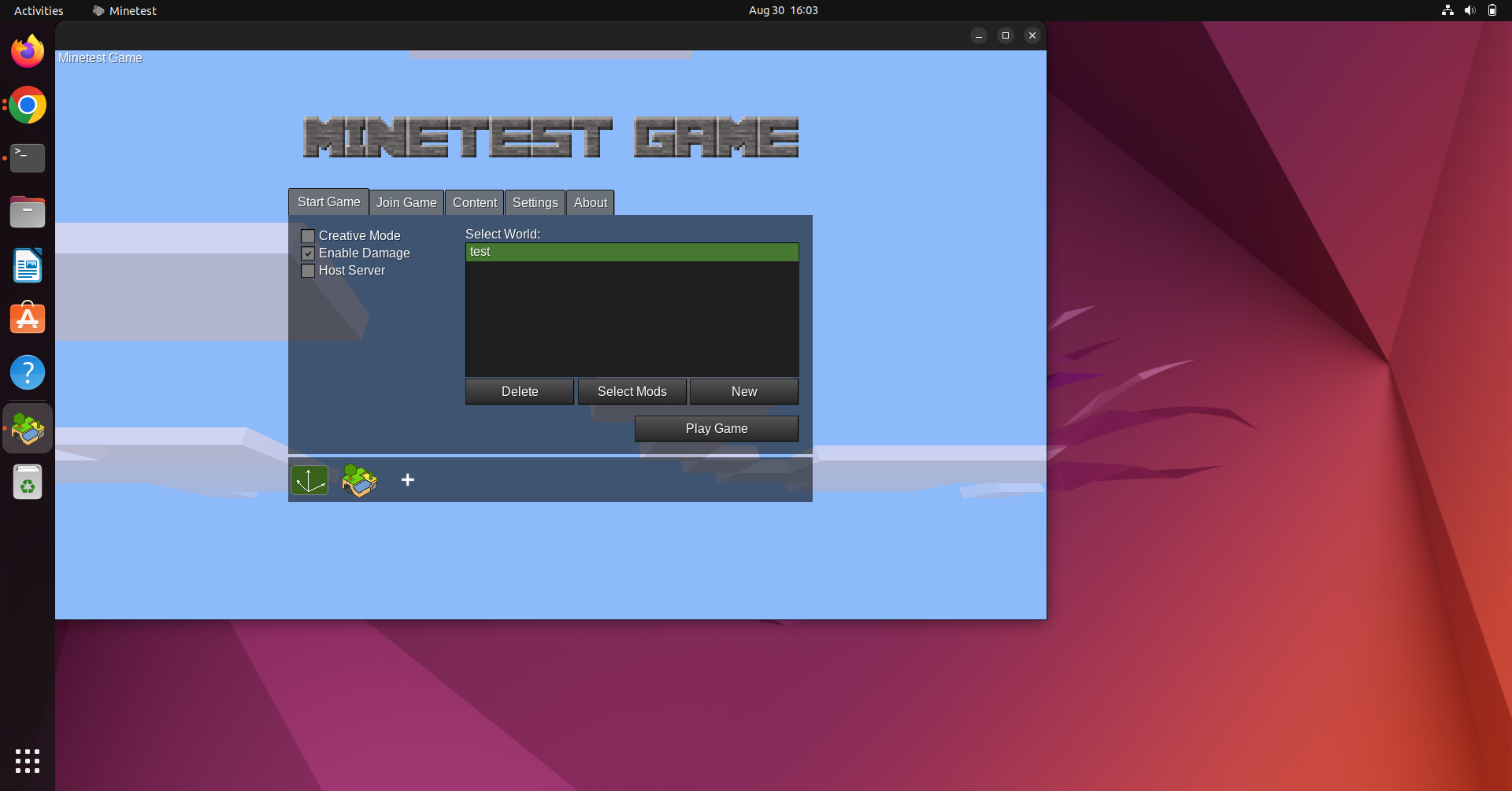Create a new world with the New button
Image resolution: width=1512 pixels, height=791 pixels.
click(x=743, y=391)
